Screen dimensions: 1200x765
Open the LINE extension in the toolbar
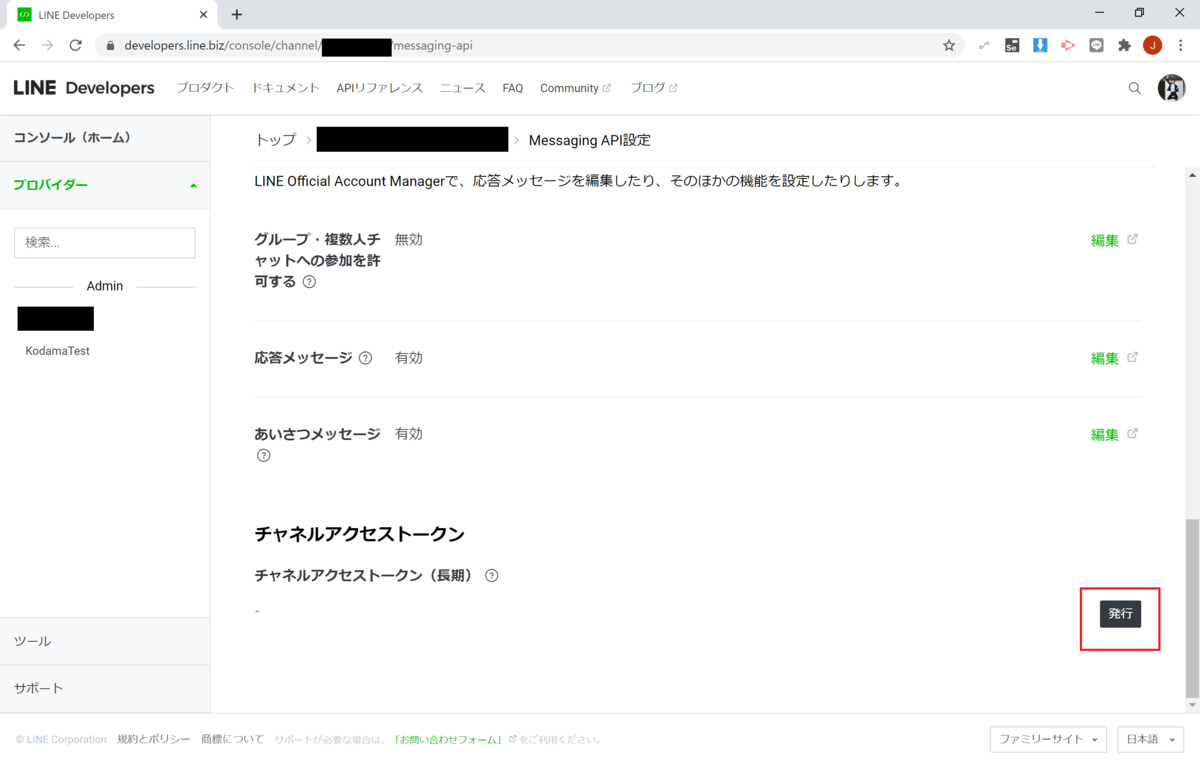(1096, 45)
